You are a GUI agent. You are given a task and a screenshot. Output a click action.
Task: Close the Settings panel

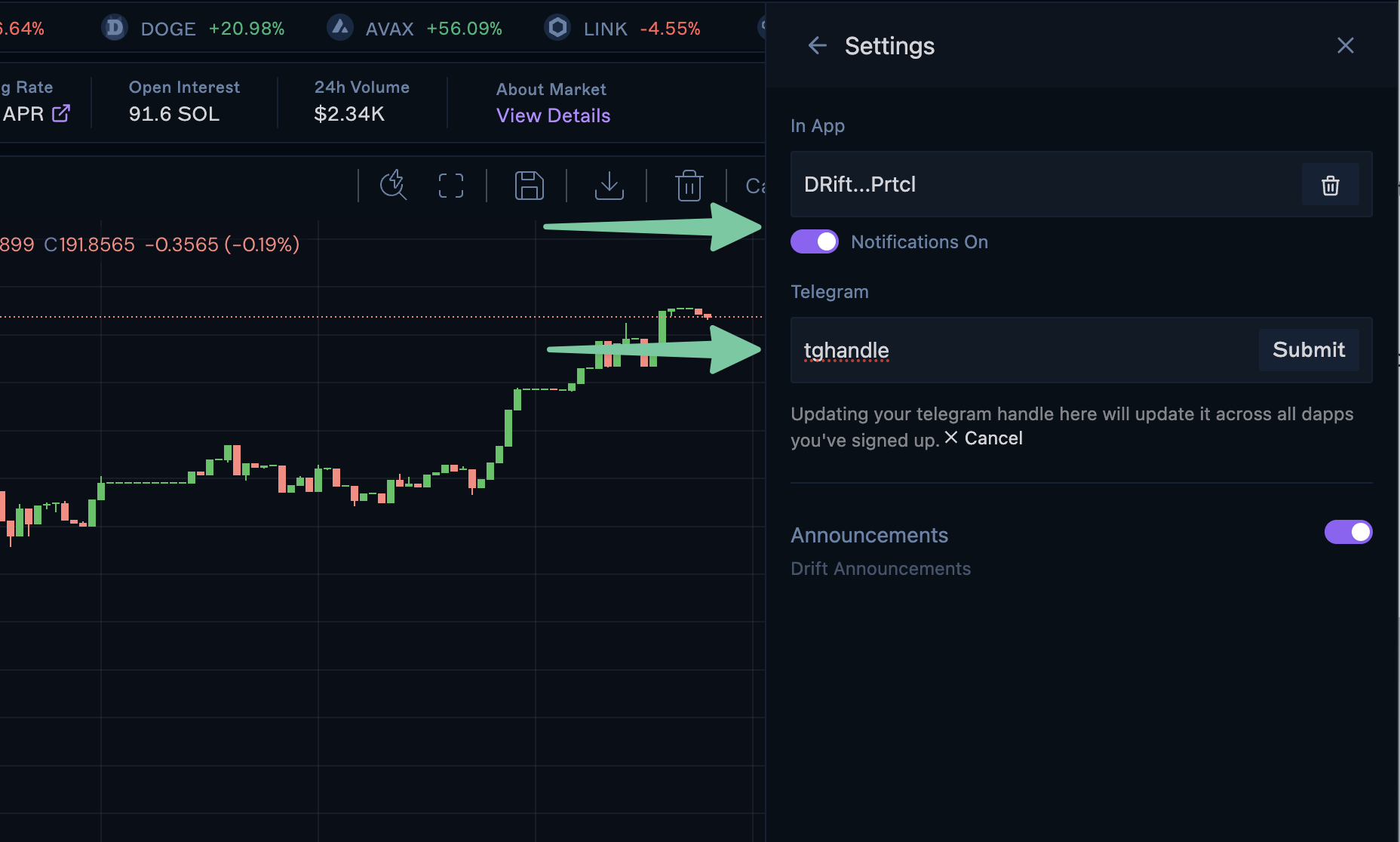click(1345, 46)
